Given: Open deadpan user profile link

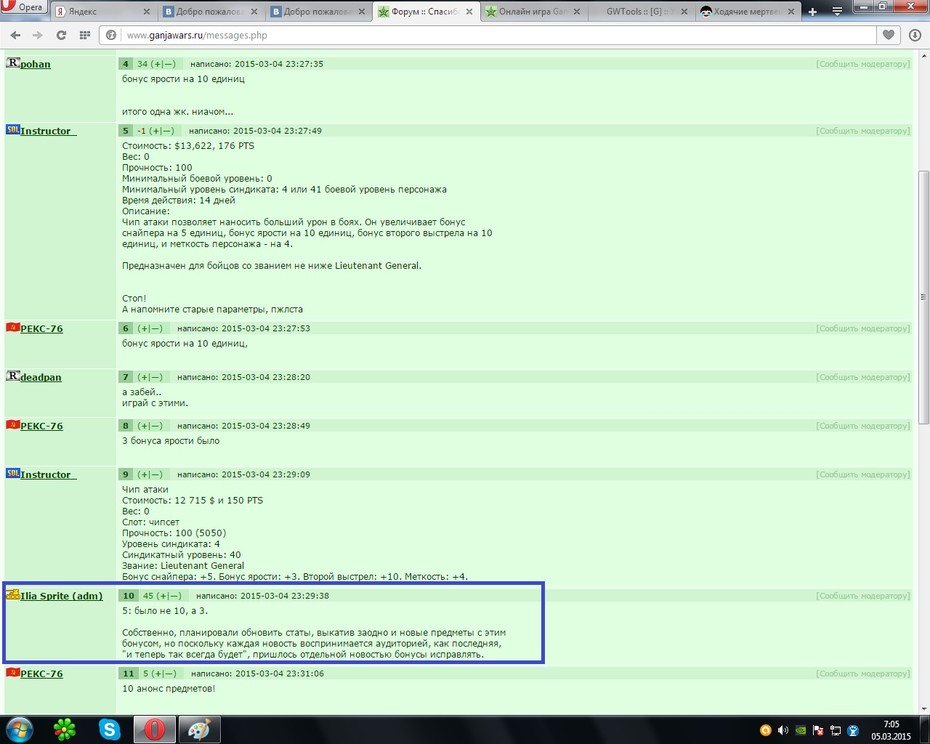Looking at the screenshot, I should click(40, 377).
